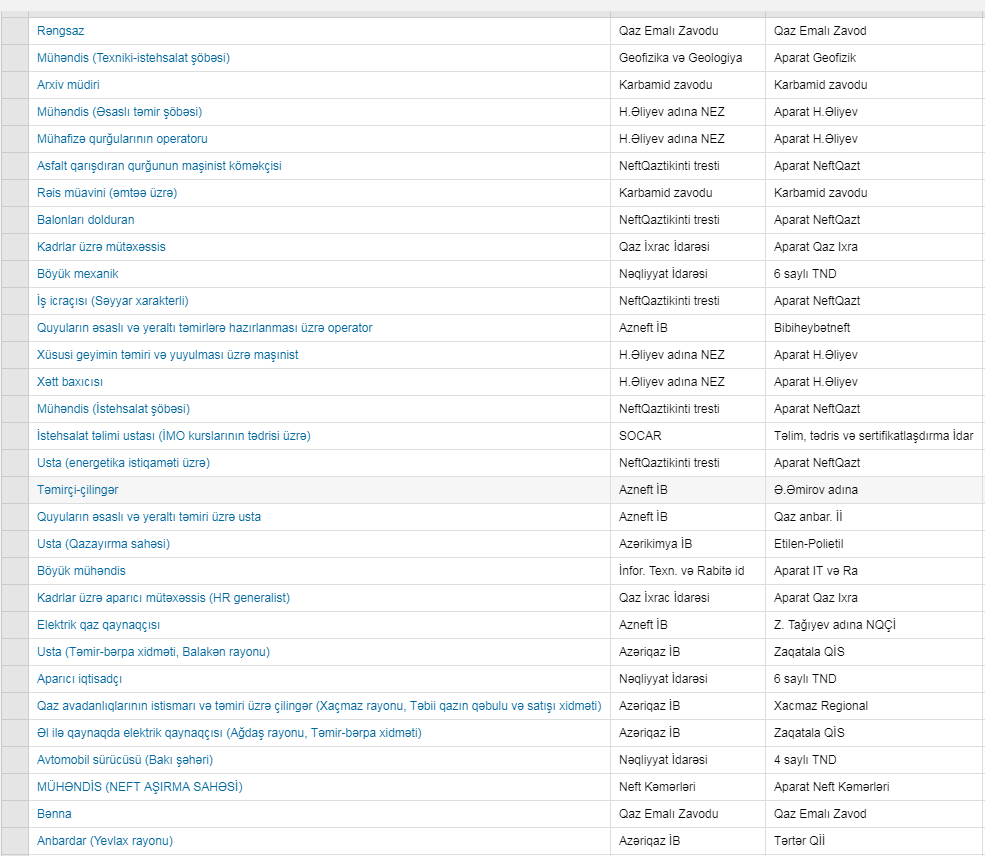Click Geofizika və Geologiya cell
This screenshot has width=985, height=856.
click(688, 58)
